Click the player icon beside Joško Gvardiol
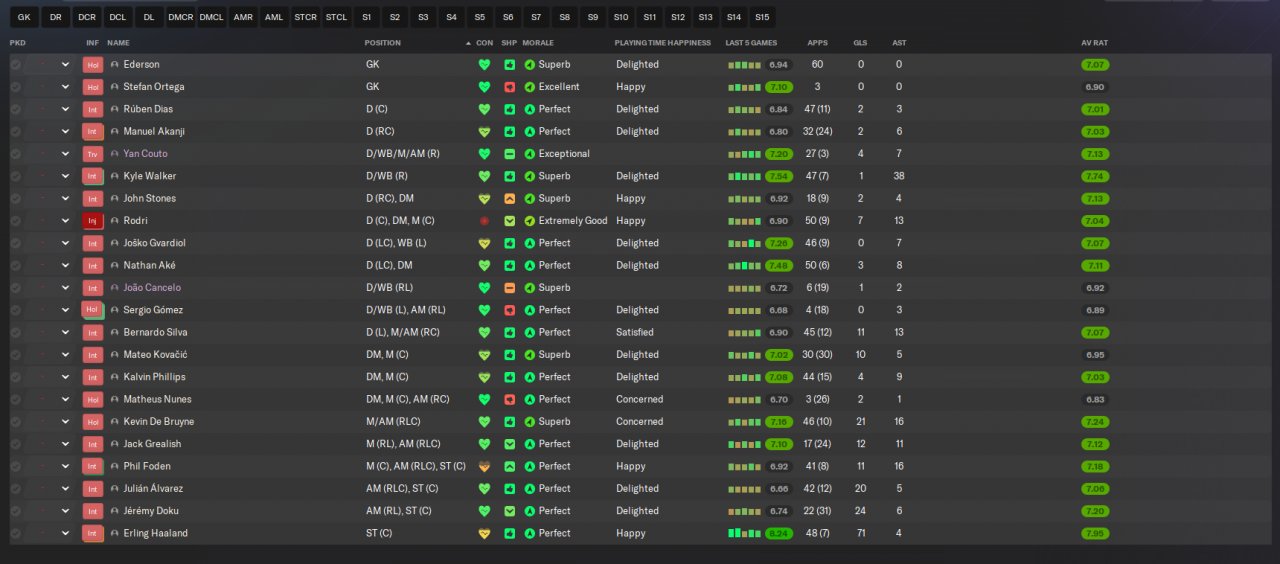This screenshot has height=564, width=1280. click(x=115, y=243)
